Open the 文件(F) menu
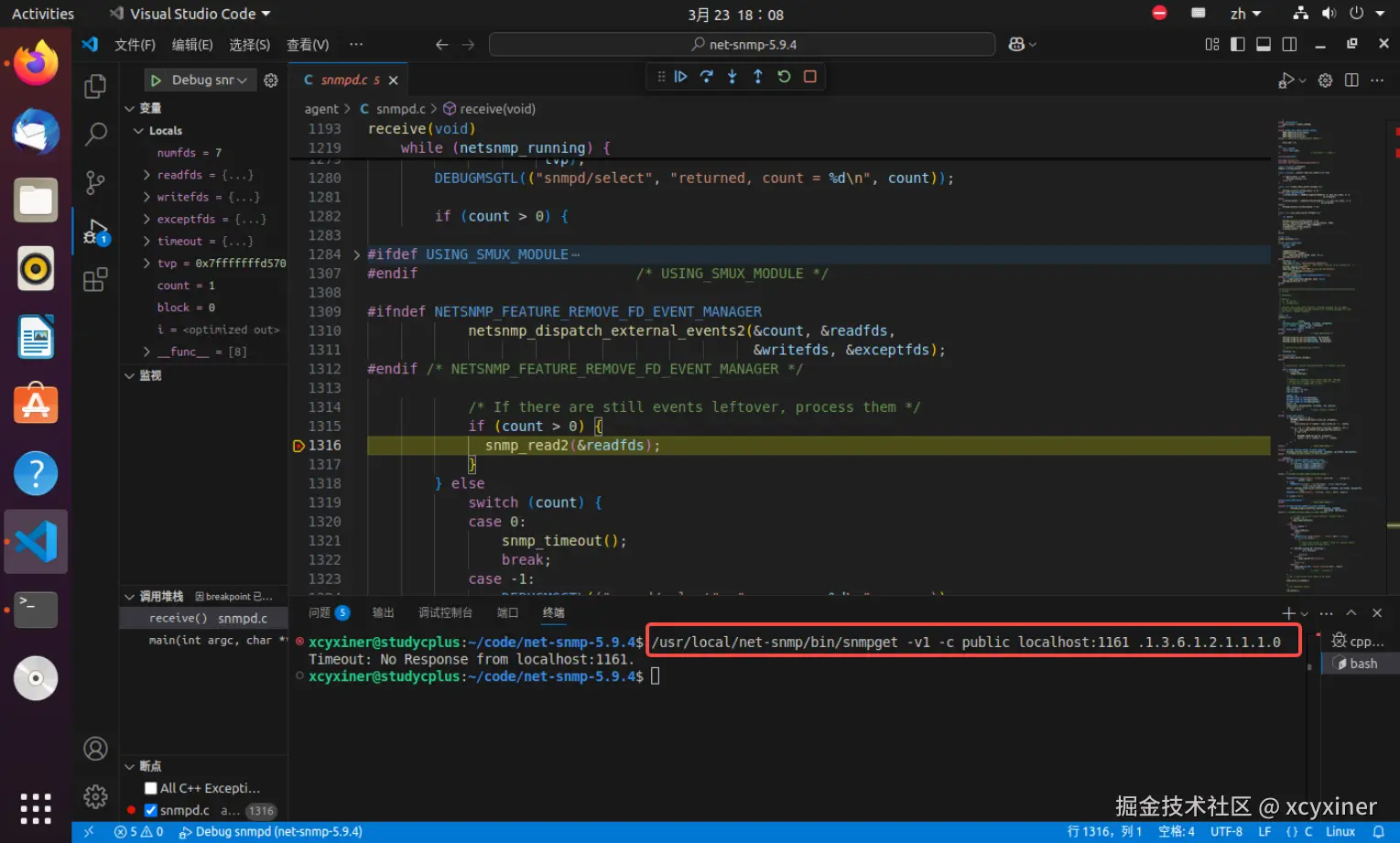The width and height of the screenshot is (1400, 843). [135, 45]
